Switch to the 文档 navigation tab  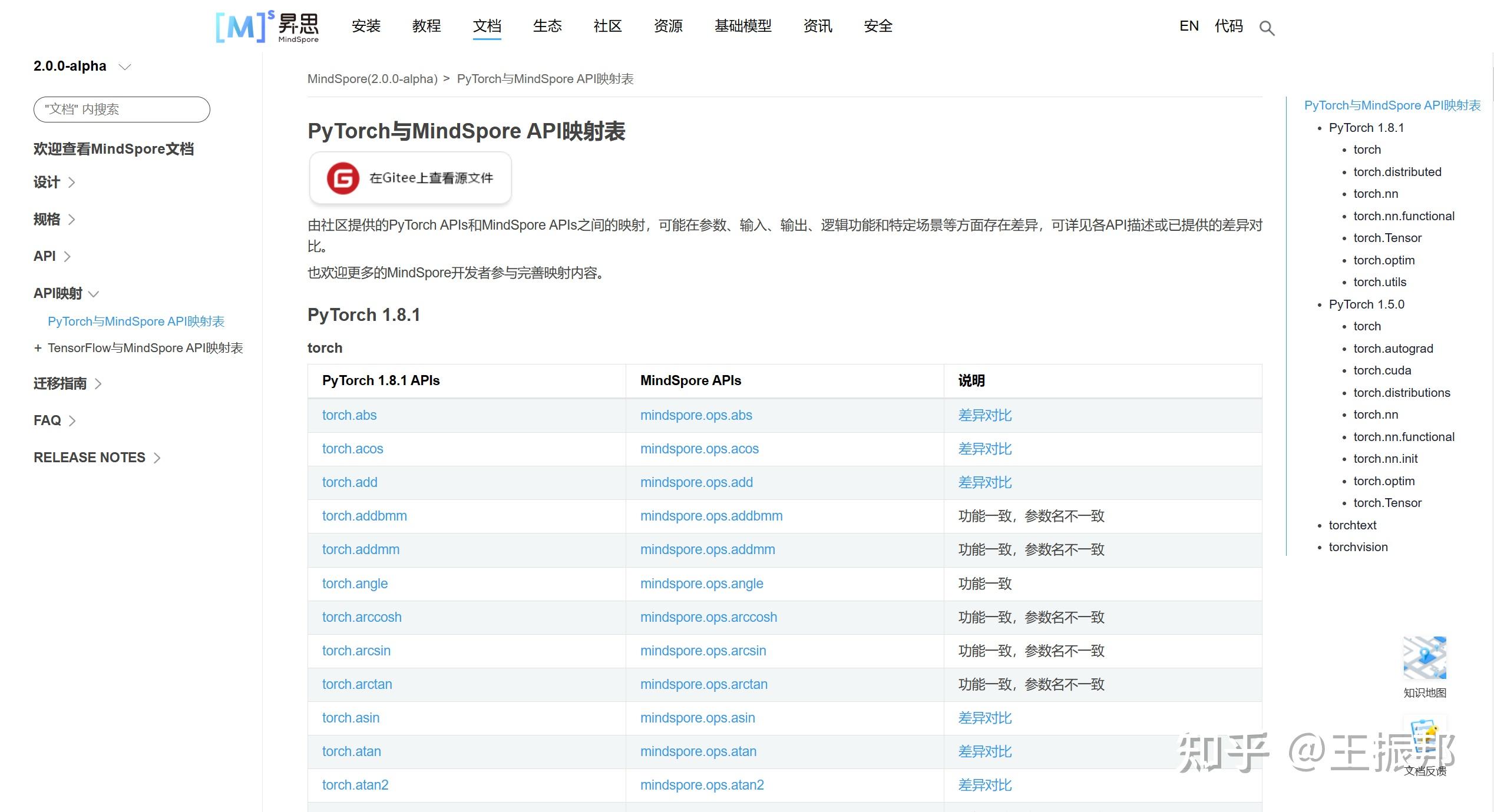pos(487,26)
